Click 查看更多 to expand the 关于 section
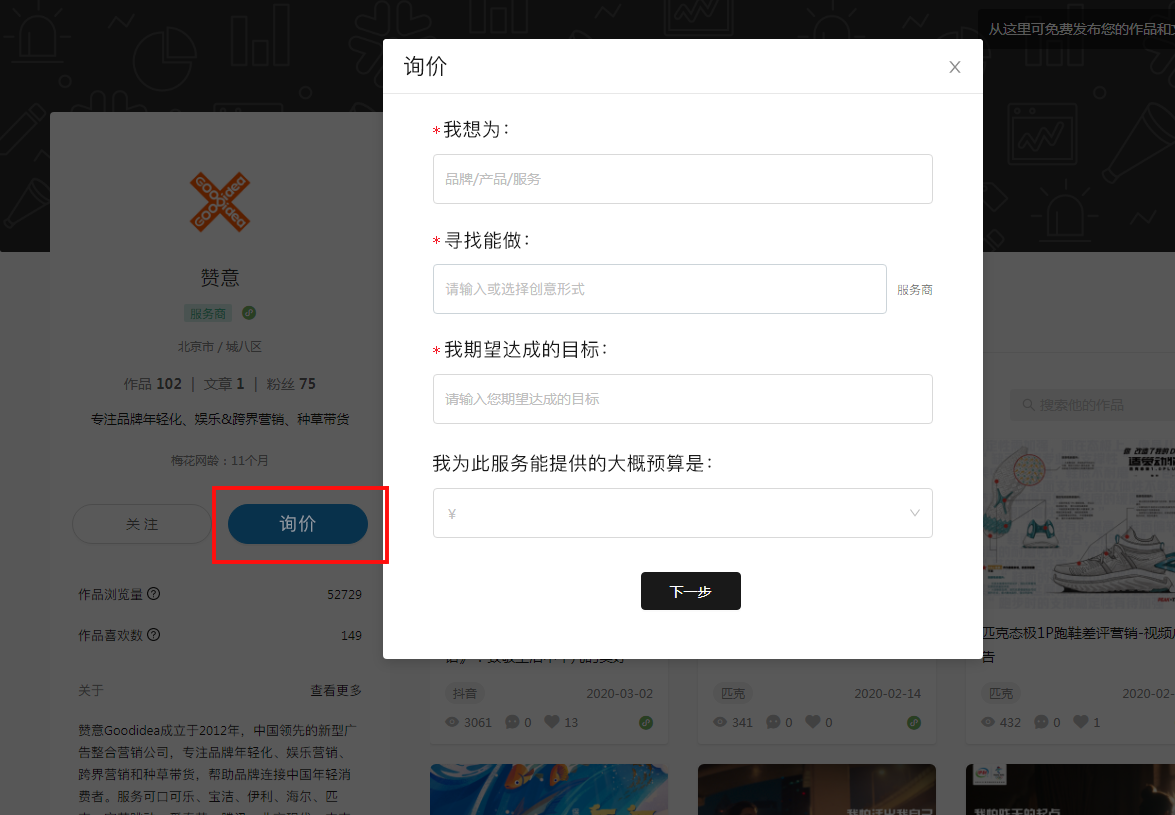Viewport: 1175px width, 815px height. point(336,690)
